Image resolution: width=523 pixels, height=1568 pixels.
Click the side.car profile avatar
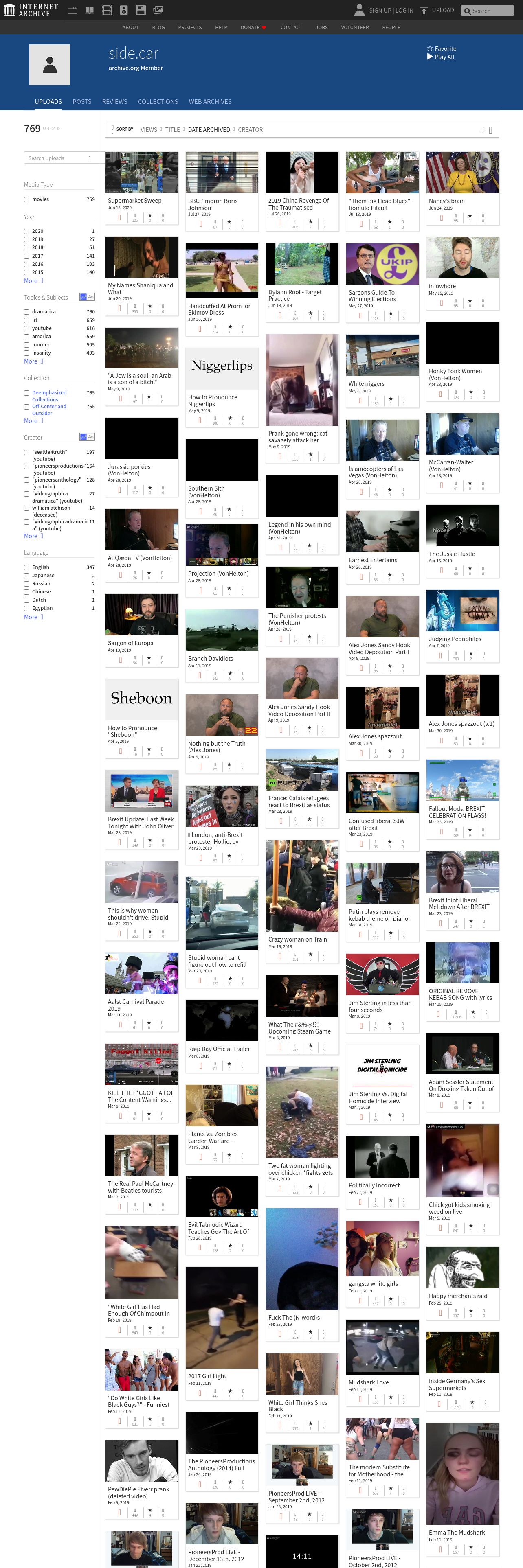point(50,65)
